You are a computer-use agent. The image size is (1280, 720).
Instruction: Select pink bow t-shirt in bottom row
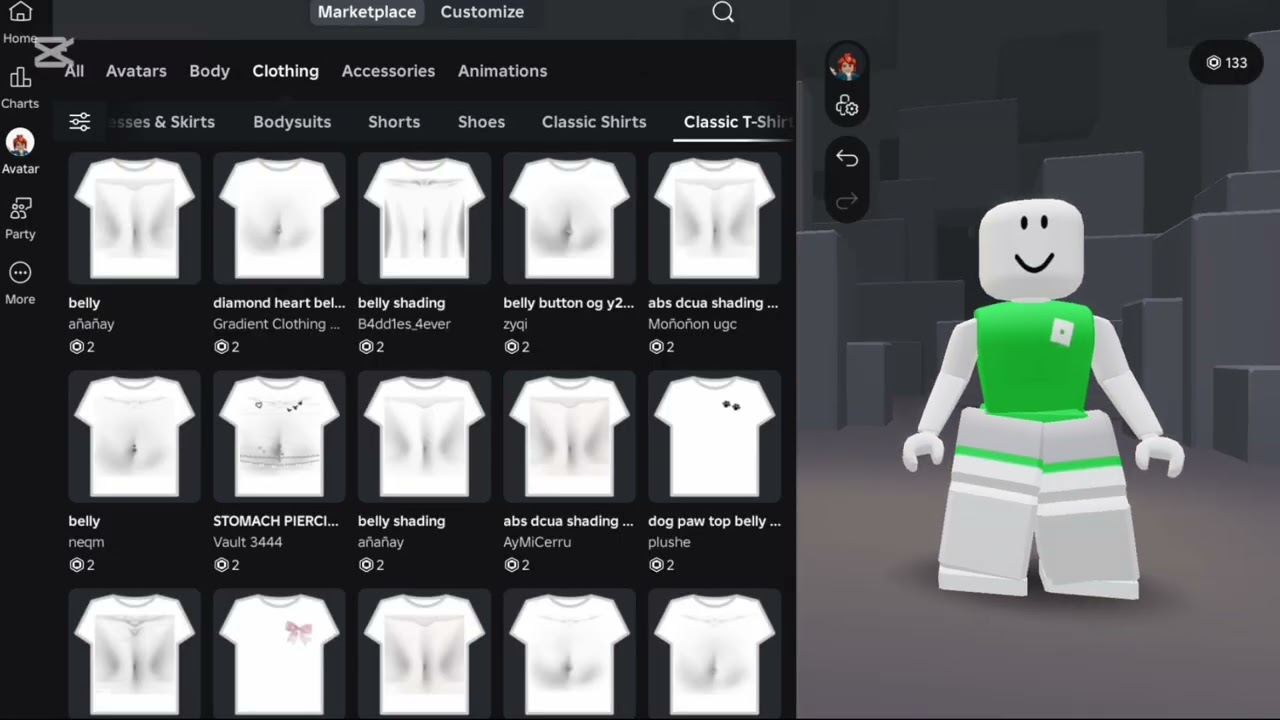click(279, 654)
